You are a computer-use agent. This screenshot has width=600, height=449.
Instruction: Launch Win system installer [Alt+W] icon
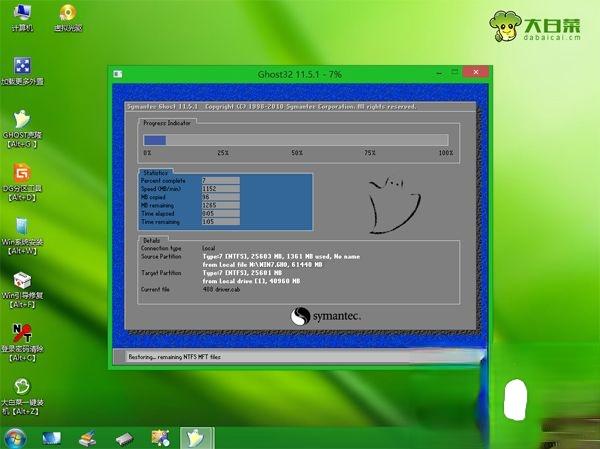22,236
